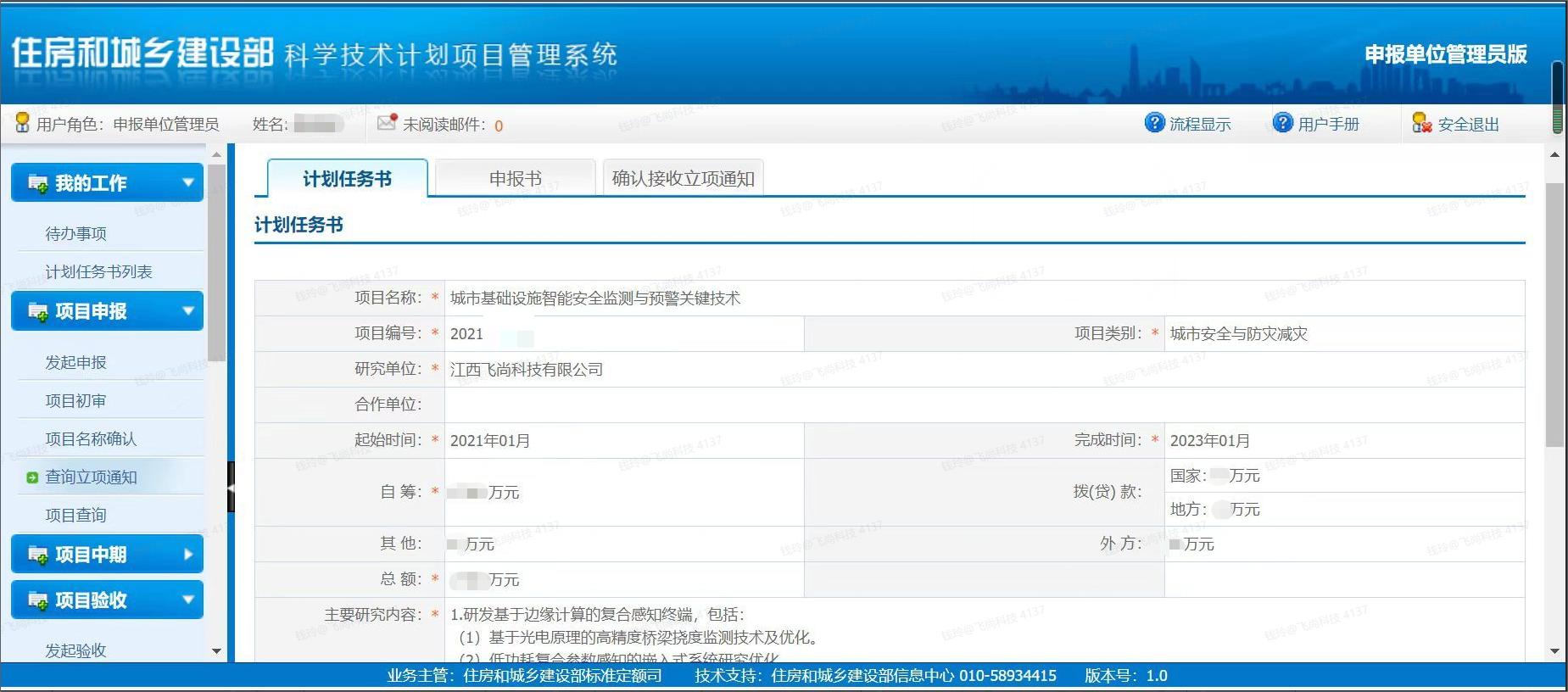This screenshot has width=1568, height=692.
Task: Click the user role key icon
Action: (x=23, y=123)
